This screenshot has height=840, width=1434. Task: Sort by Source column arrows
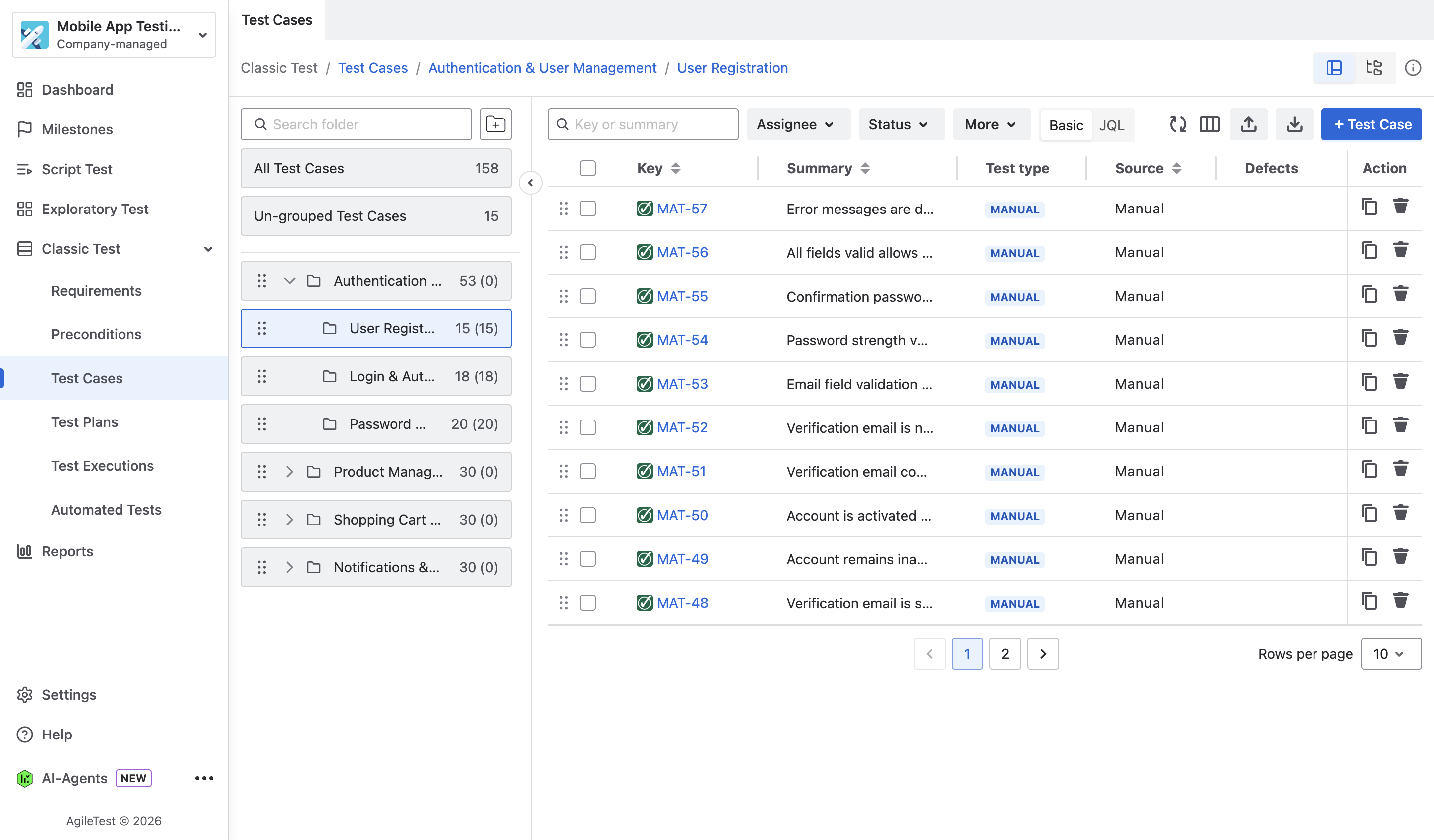pyautogui.click(x=1176, y=168)
